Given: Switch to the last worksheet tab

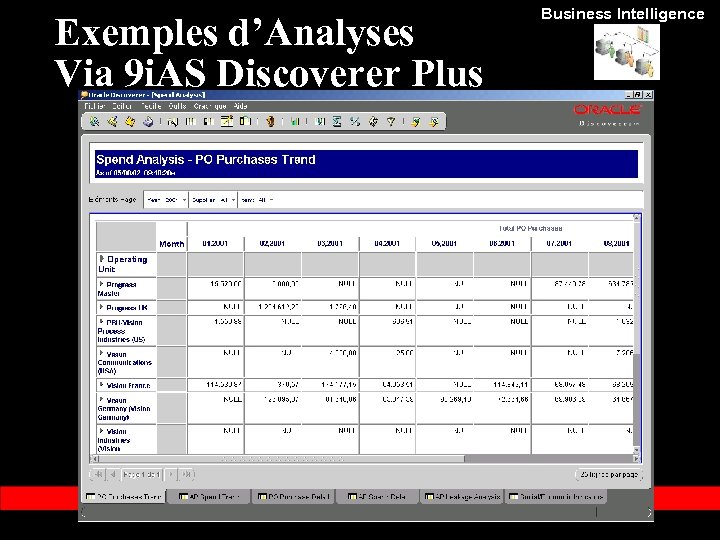Looking at the screenshot, I should (x=556, y=496).
